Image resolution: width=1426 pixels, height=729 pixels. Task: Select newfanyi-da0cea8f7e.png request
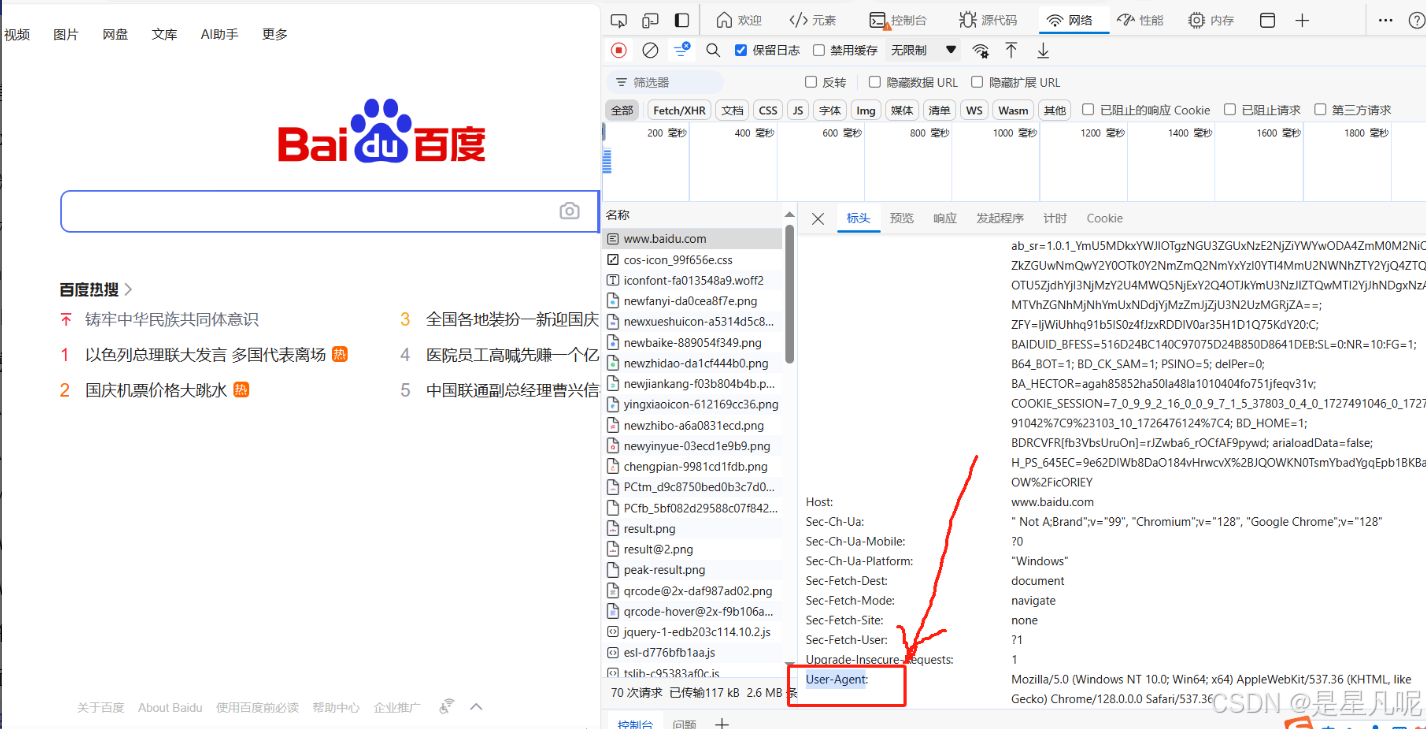point(692,301)
